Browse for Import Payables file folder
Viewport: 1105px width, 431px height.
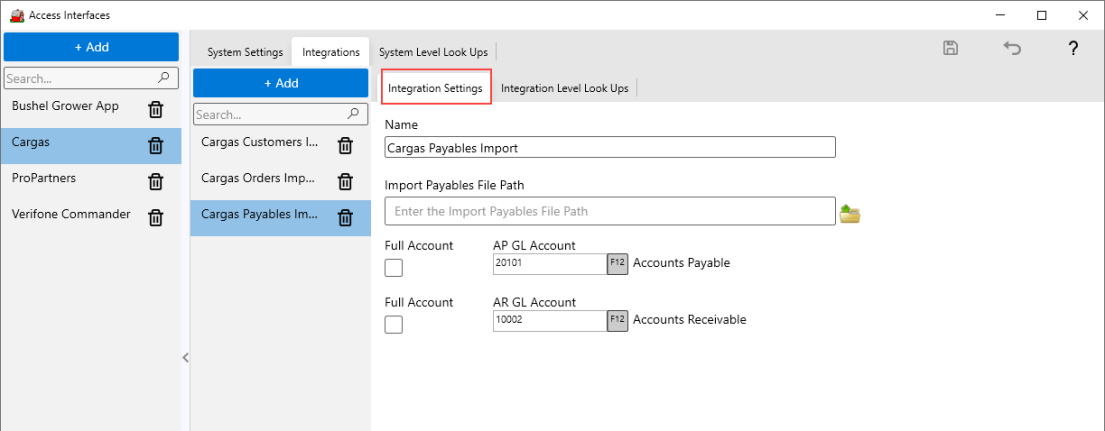[x=850, y=213]
